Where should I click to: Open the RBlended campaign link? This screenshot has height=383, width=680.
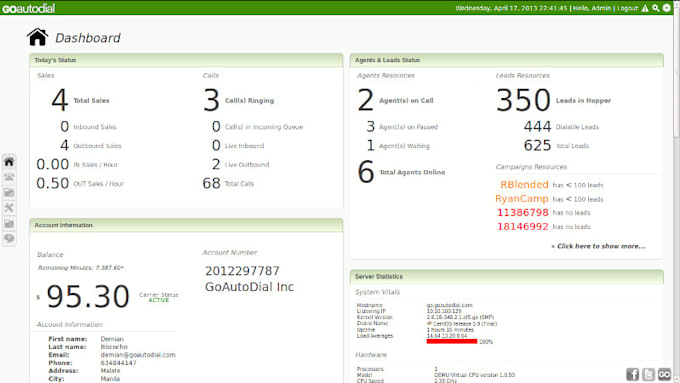(x=524, y=184)
